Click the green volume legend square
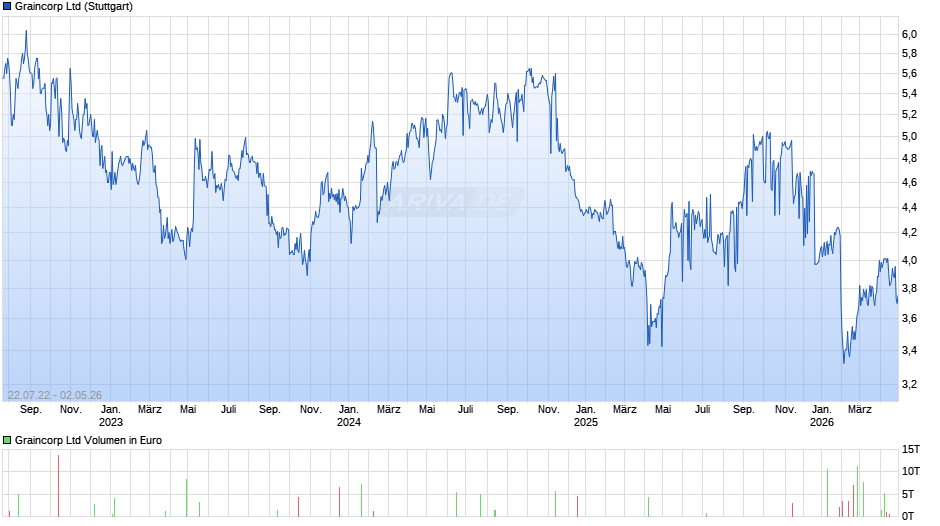The width and height of the screenshot is (940, 526). pyautogui.click(x=7, y=440)
